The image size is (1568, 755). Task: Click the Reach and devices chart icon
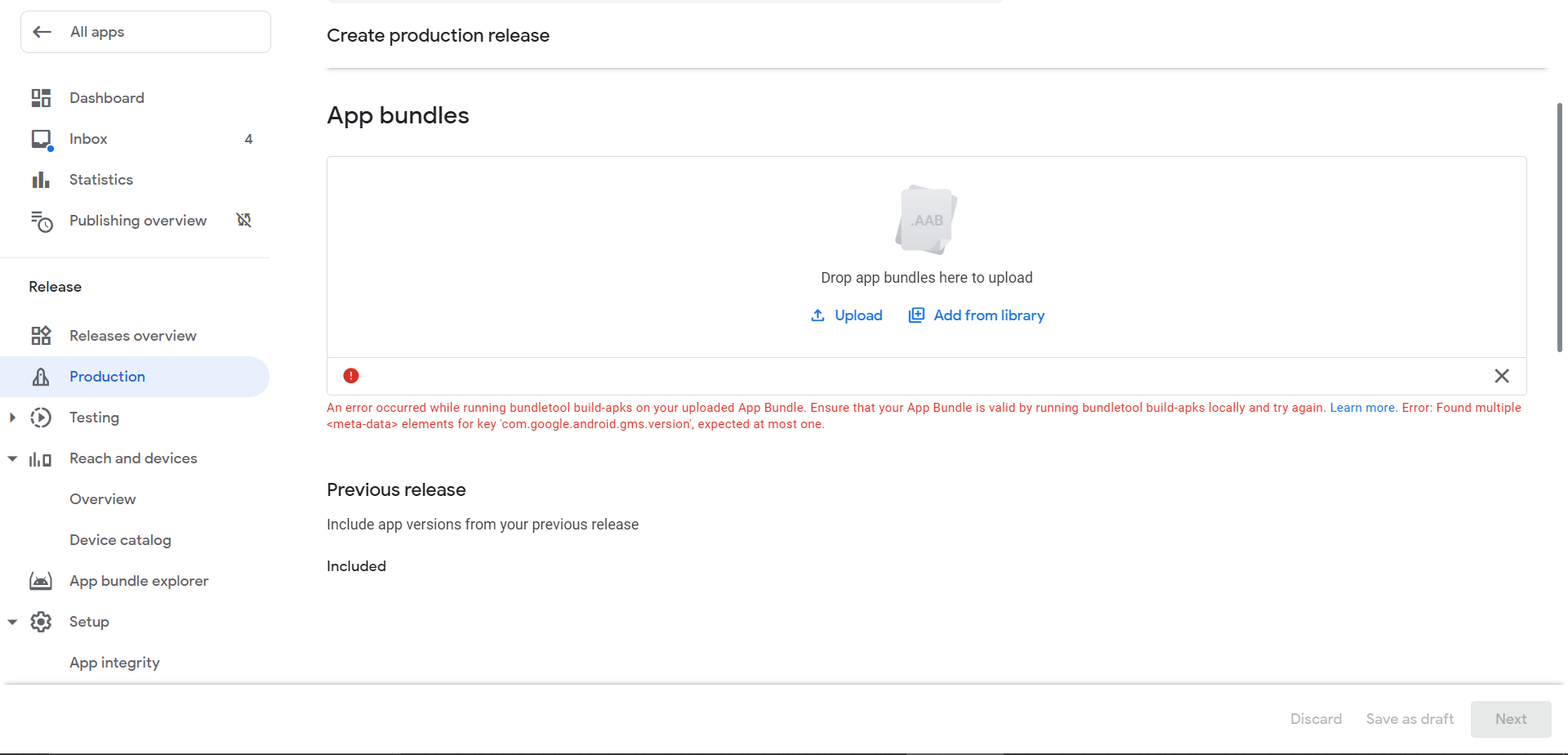click(x=40, y=459)
